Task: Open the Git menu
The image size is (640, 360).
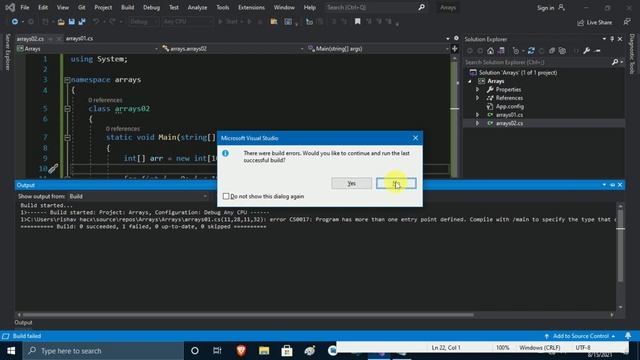Action: [82, 7]
